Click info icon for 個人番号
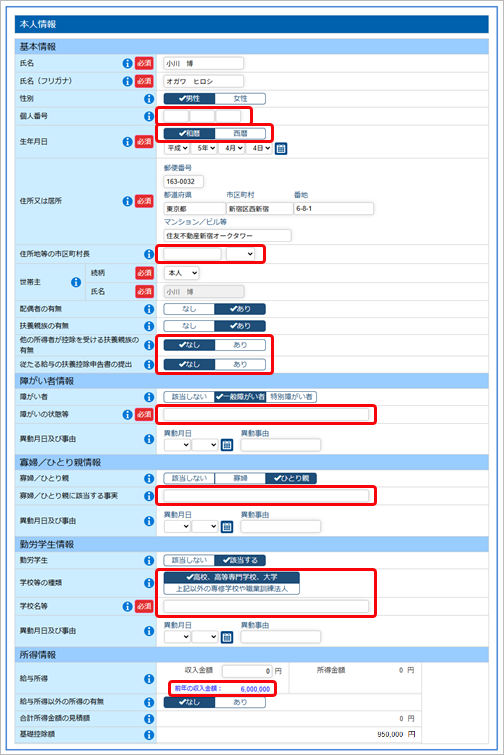The width and height of the screenshot is (504, 755). pos(149,116)
